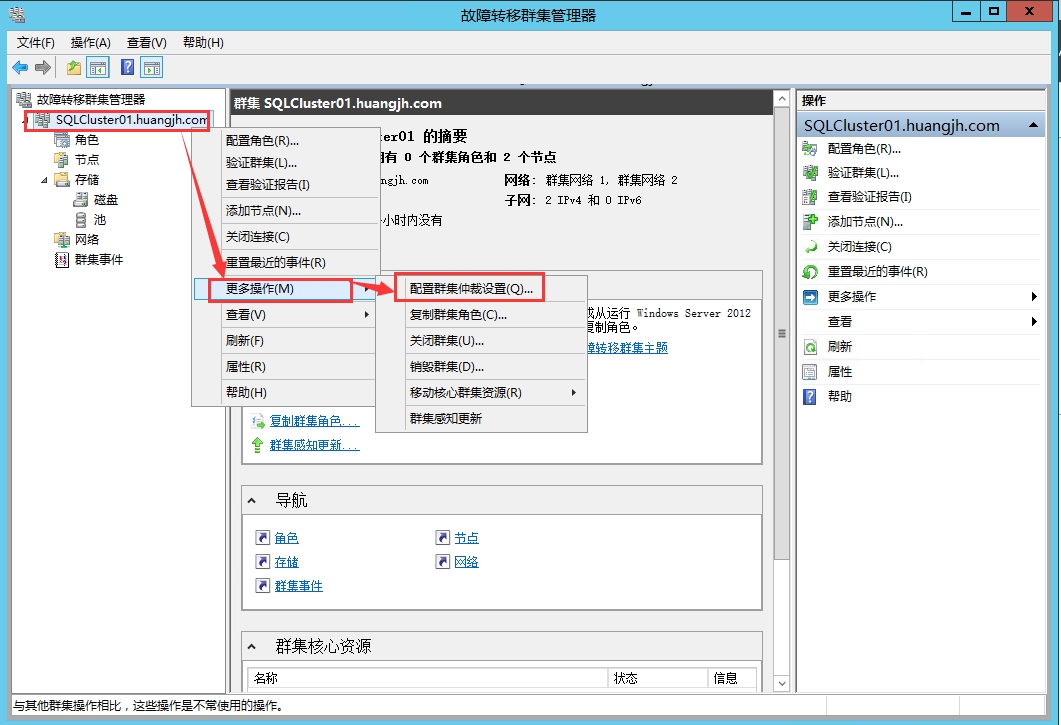Collapse the 群集核心资源 section
The height and width of the screenshot is (725, 1061).
(252, 646)
